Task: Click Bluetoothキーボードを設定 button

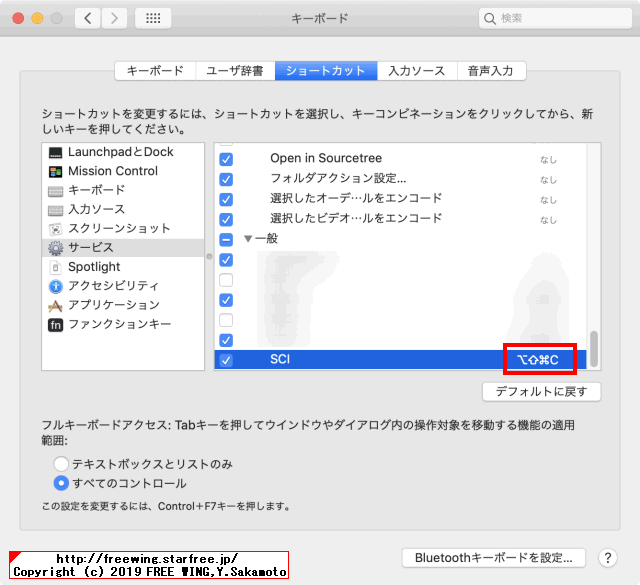Action: 493,558
